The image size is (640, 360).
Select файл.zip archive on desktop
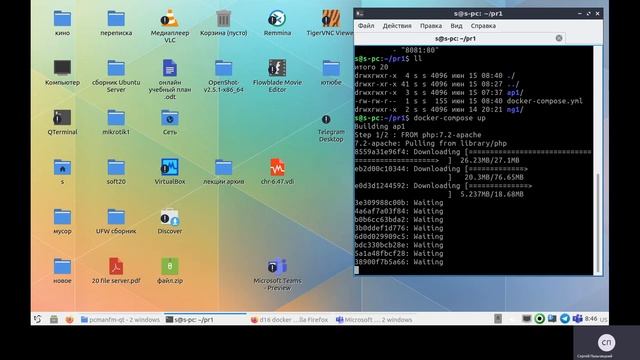169,267
